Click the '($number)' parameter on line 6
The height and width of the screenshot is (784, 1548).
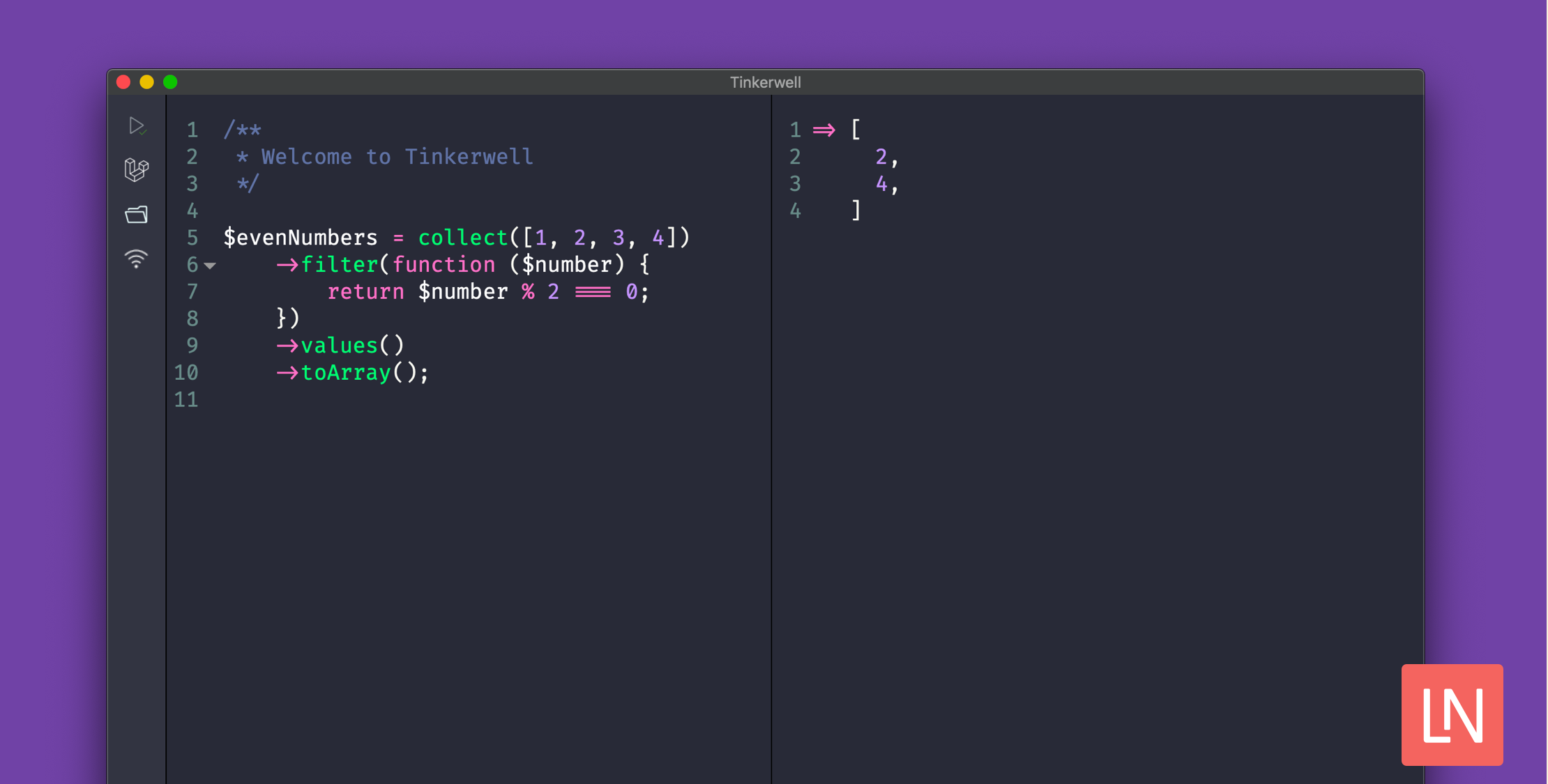coord(567,265)
